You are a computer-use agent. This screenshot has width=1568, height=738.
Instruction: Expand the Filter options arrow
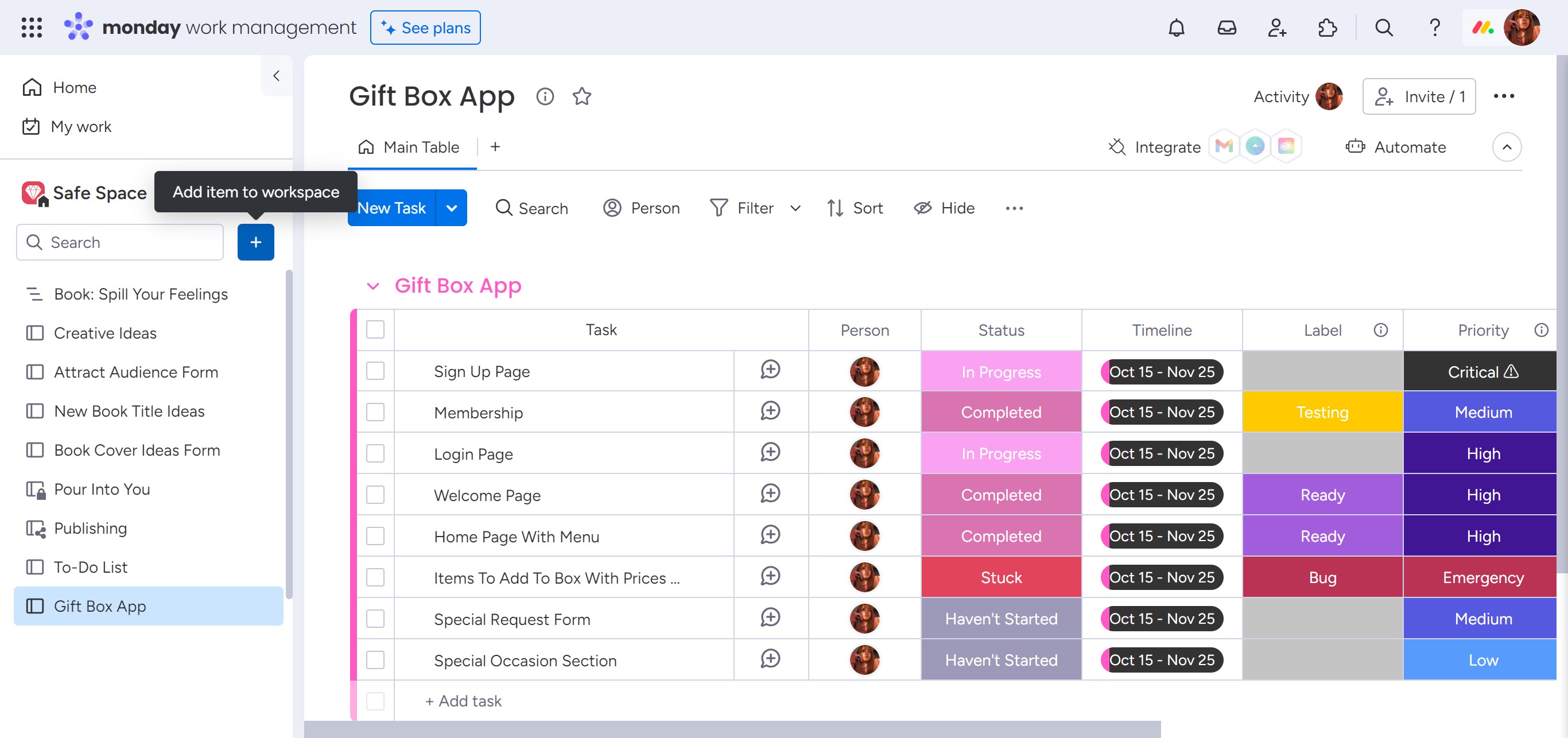pyautogui.click(x=794, y=208)
